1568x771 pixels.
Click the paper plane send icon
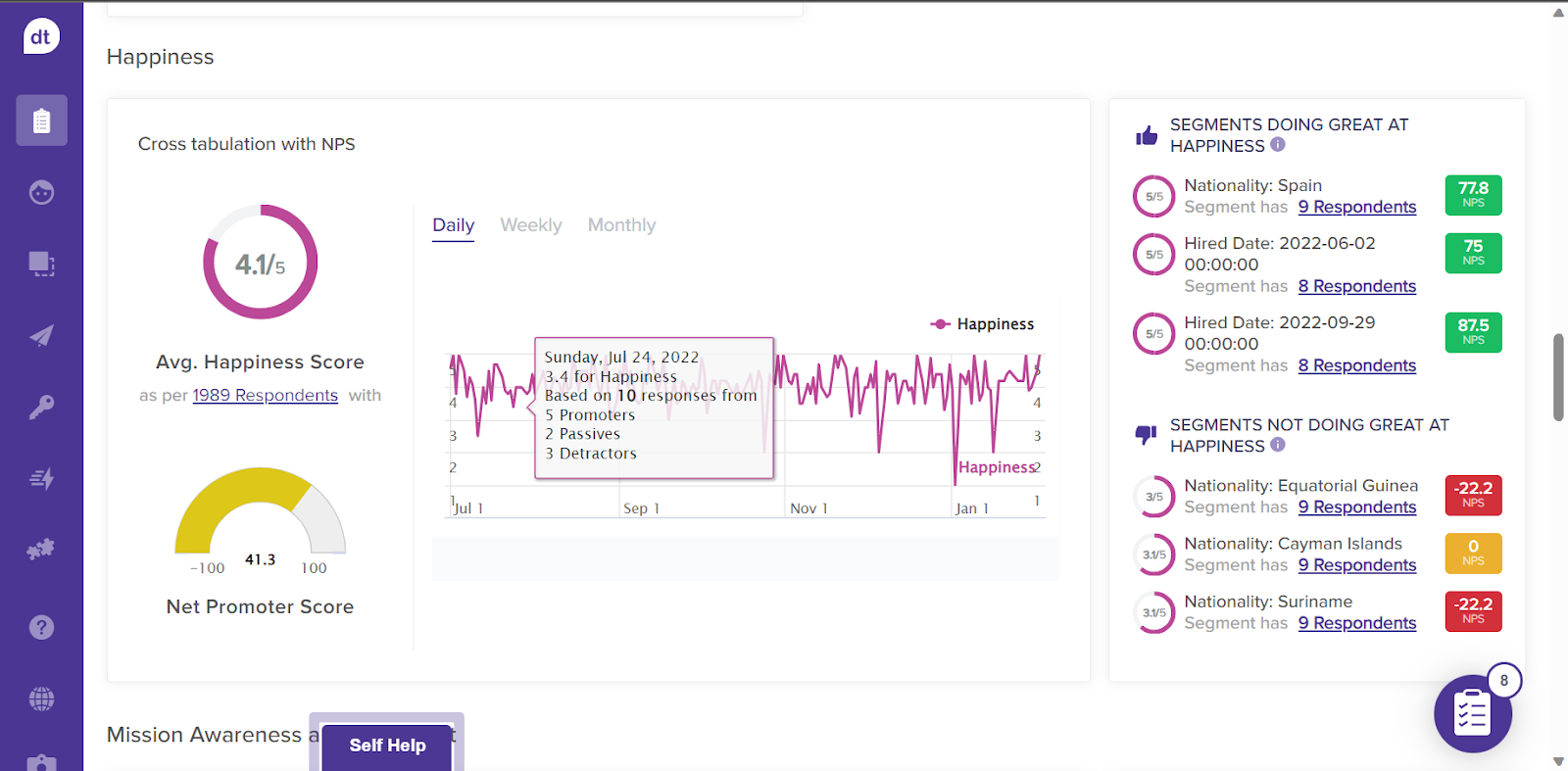(x=41, y=336)
